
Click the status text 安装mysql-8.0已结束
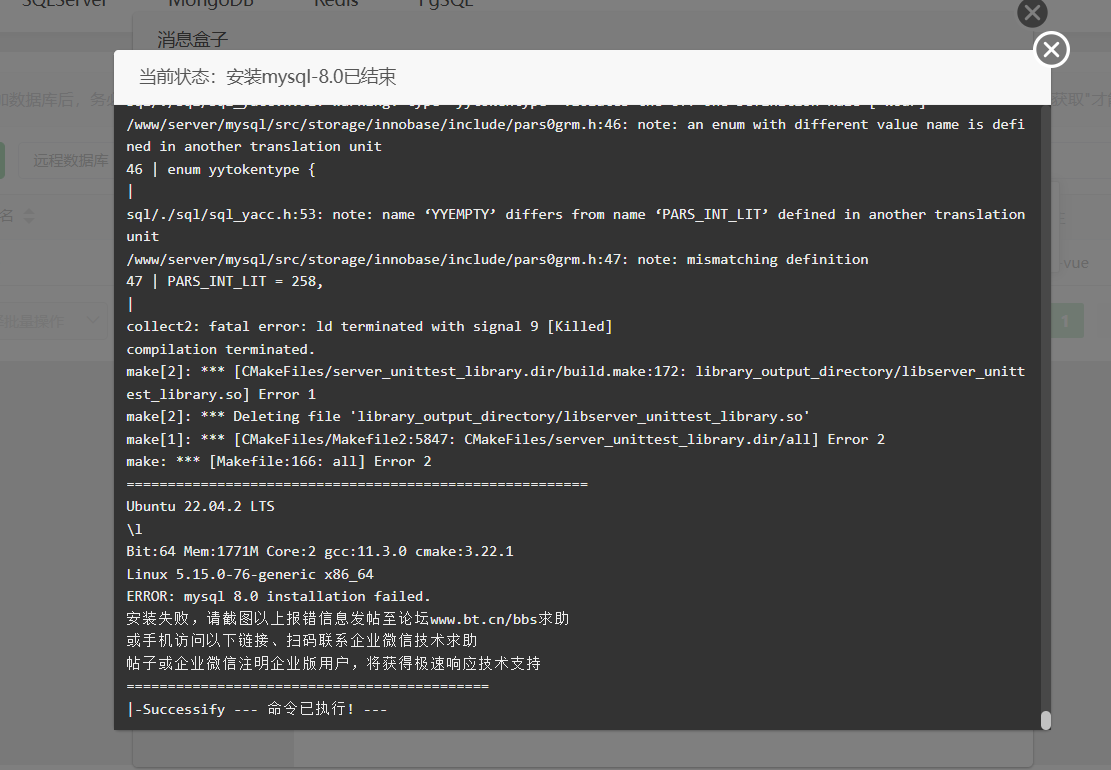pos(310,77)
